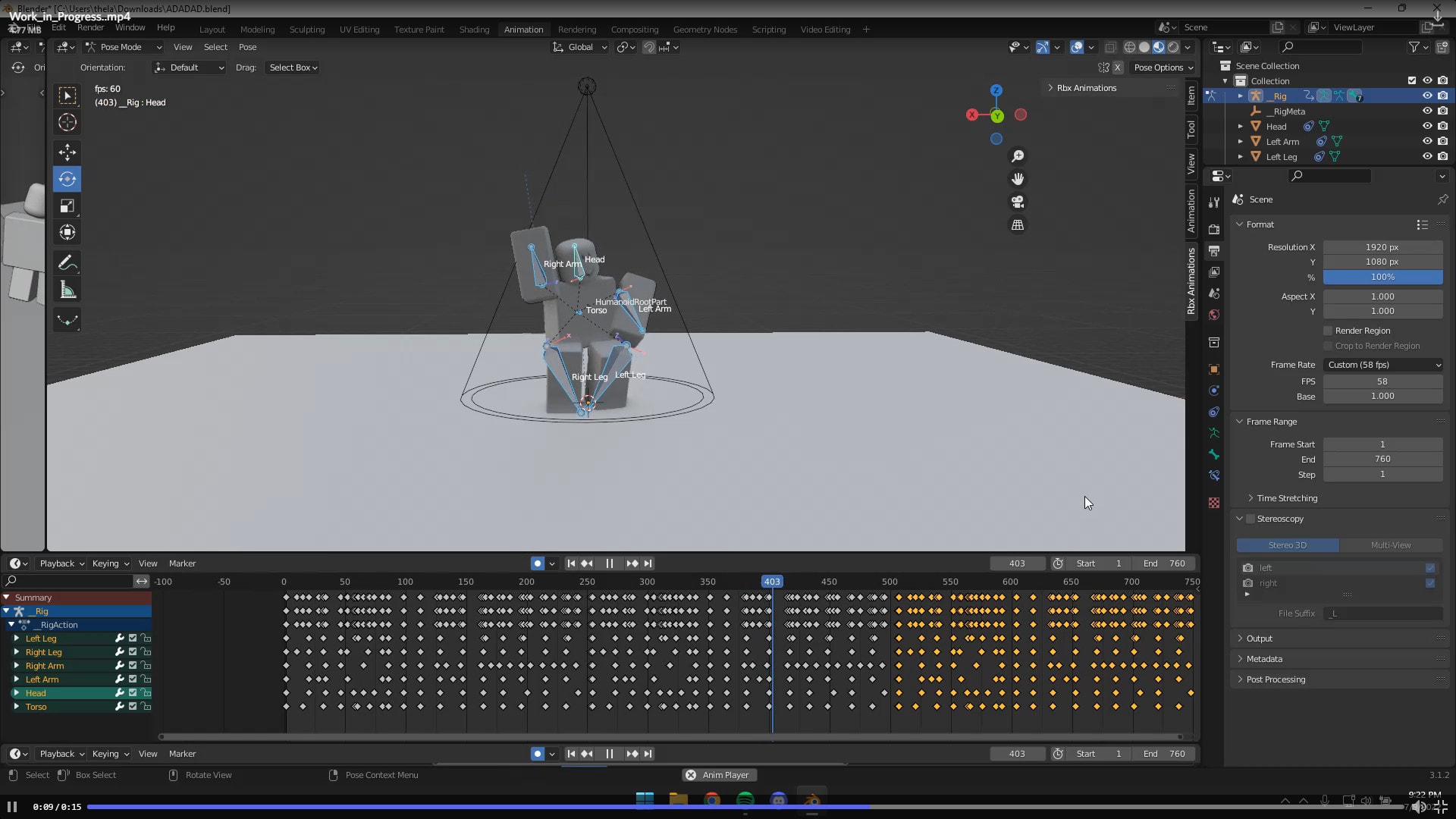This screenshot has height=819, width=1456.
Task: Toggle the Stereoscopy checkbox
Action: pos(1250,519)
